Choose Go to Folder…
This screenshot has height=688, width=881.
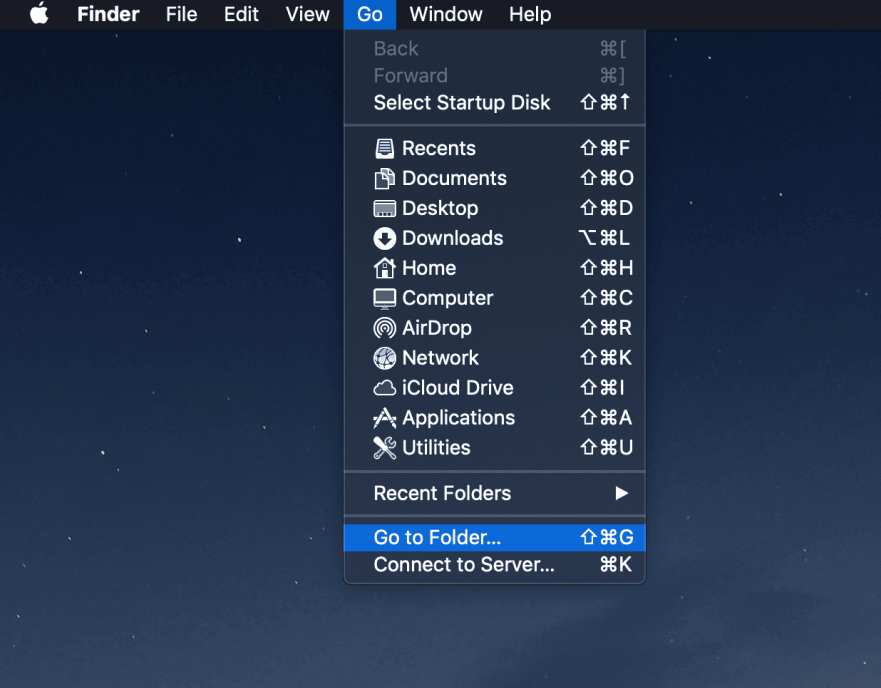point(494,538)
